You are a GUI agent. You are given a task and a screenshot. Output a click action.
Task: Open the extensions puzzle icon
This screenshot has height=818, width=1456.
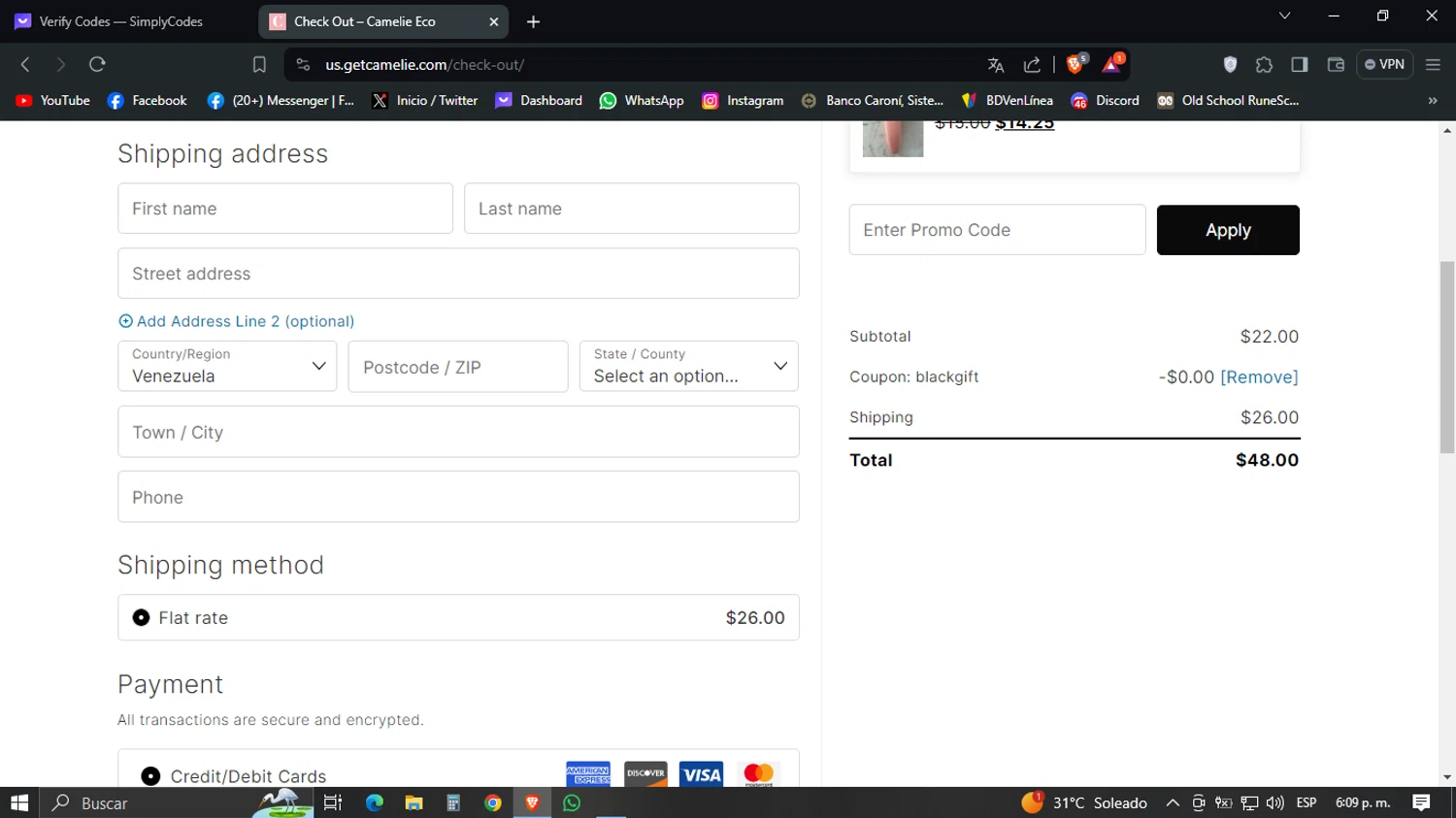tap(1264, 65)
